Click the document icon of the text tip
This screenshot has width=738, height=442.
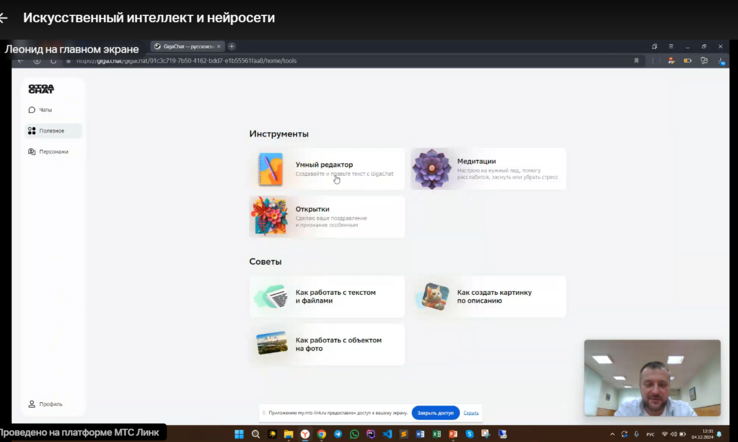pos(272,297)
